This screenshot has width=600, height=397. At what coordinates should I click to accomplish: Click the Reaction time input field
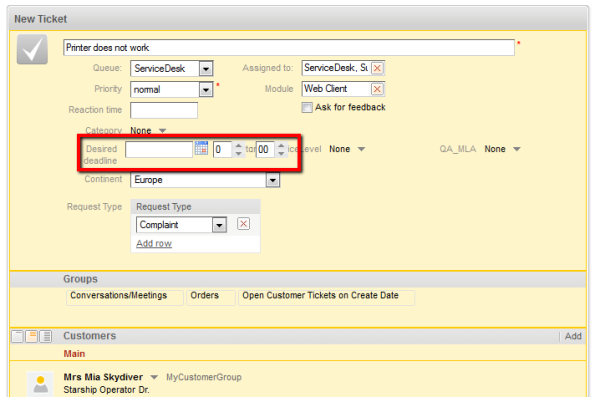pos(164,110)
